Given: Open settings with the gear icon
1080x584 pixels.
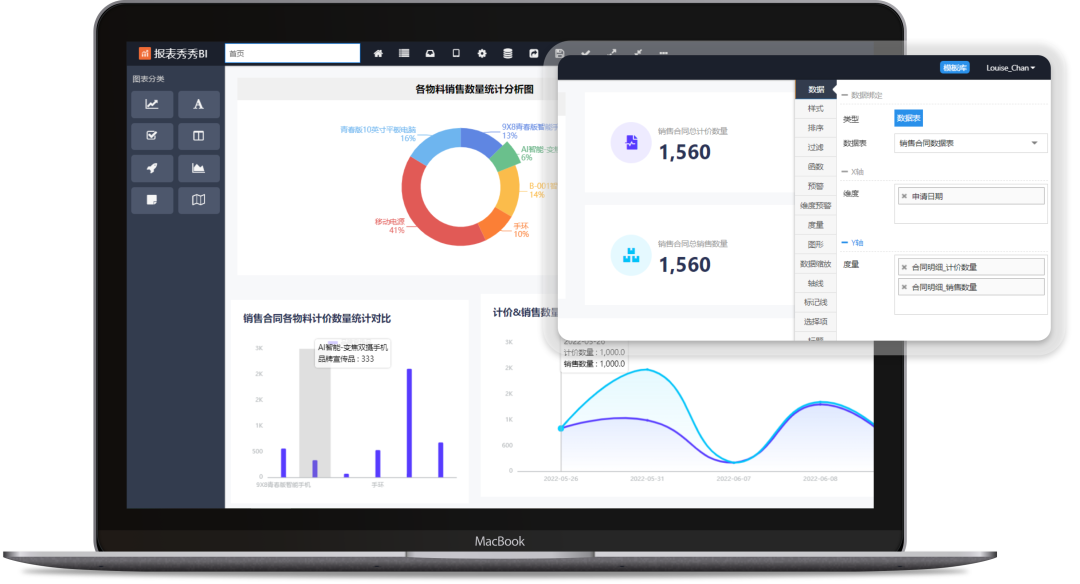Looking at the screenshot, I should (x=482, y=54).
